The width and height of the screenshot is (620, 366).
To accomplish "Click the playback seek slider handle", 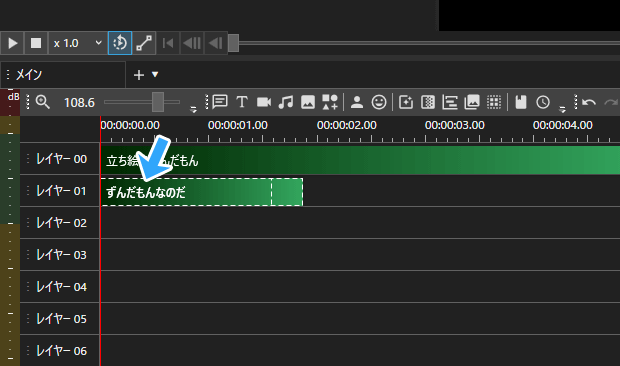I will click(233, 43).
